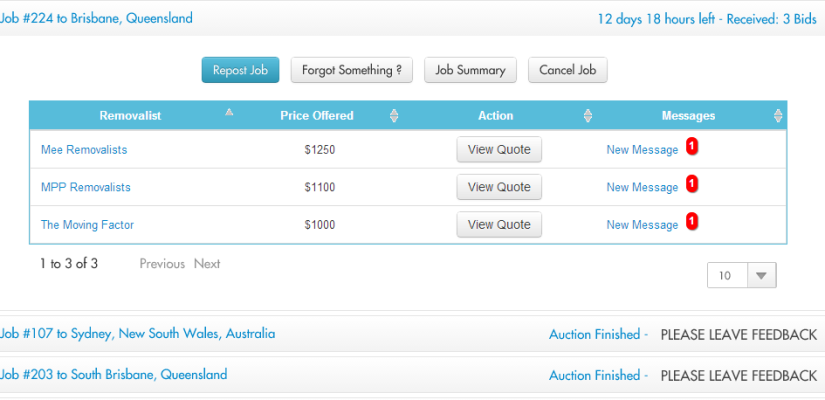Click Auction Finished label on Job #203
The height and width of the screenshot is (400, 825).
[x=595, y=375]
